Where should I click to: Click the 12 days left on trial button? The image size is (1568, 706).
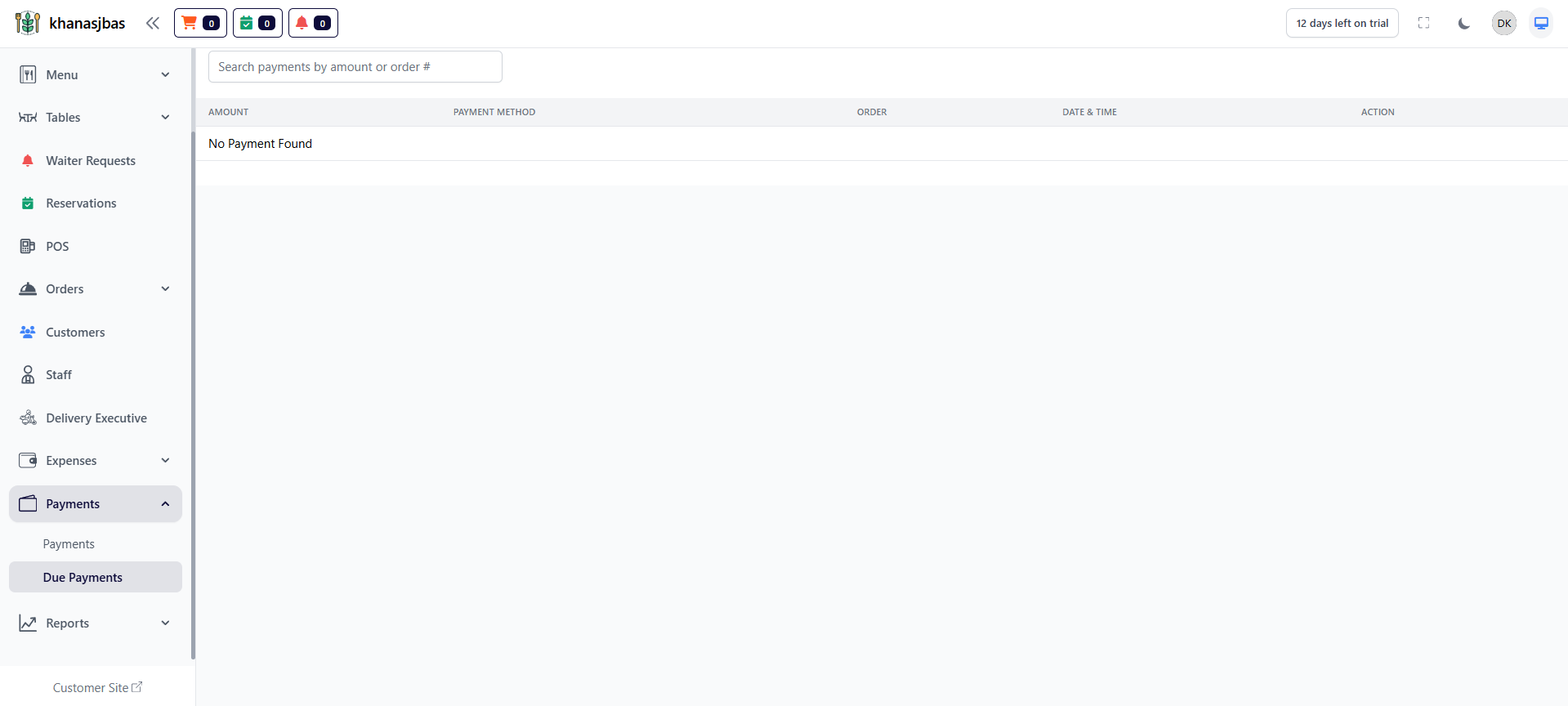tap(1342, 23)
